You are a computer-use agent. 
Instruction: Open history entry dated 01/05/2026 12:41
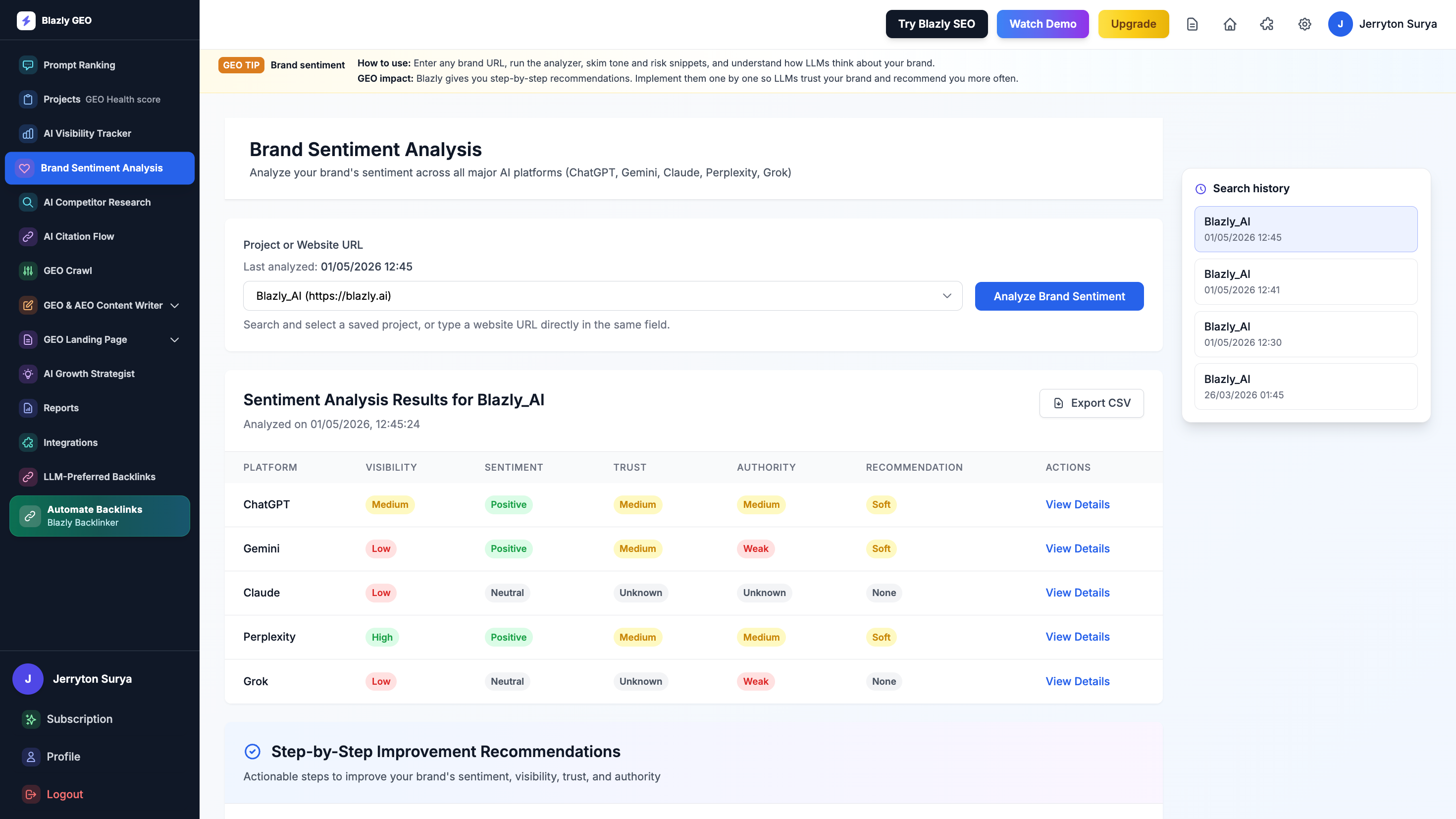[x=1305, y=282]
